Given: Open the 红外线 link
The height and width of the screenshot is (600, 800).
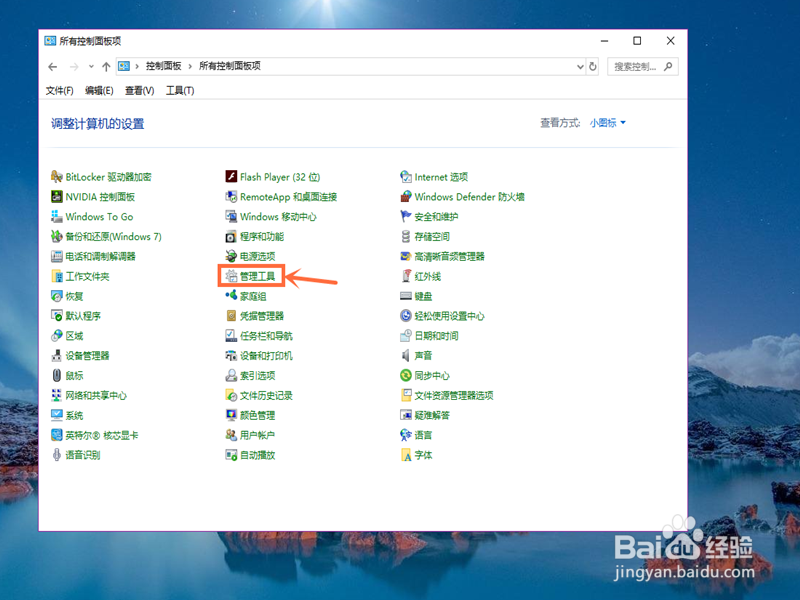Looking at the screenshot, I should (x=428, y=276).
